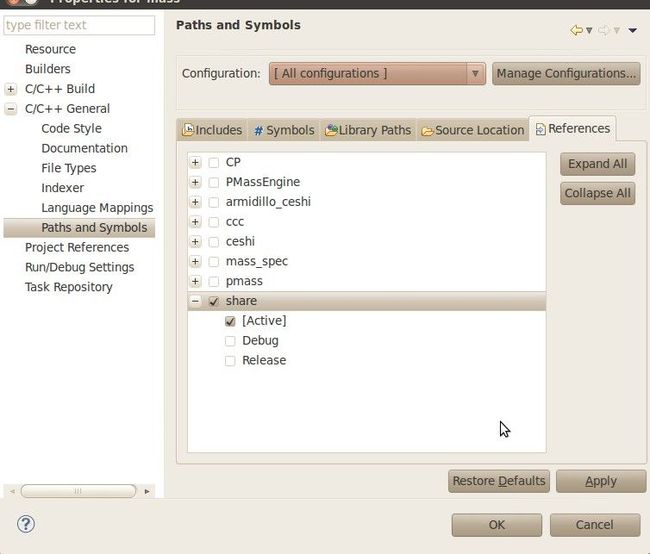Check the armidillo_ceshi reference checkbox
This screenshot has height=554, width=650.
pyautogui.click(x=213, y=202)
